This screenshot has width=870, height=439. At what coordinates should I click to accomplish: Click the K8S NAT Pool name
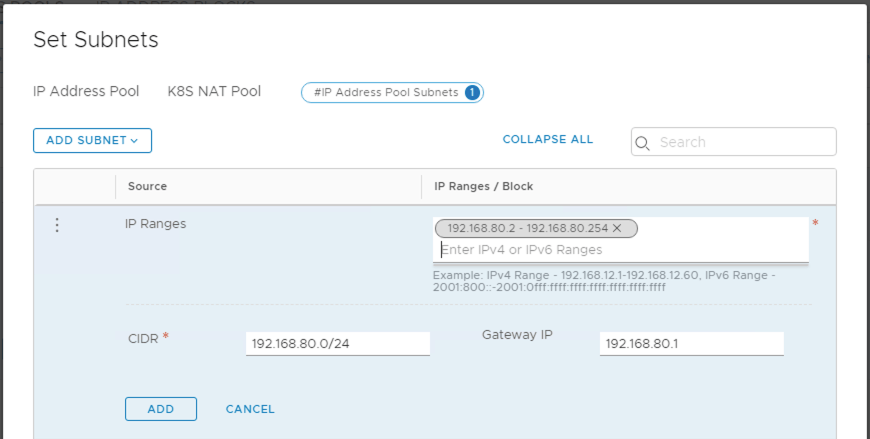coord(214,92)
